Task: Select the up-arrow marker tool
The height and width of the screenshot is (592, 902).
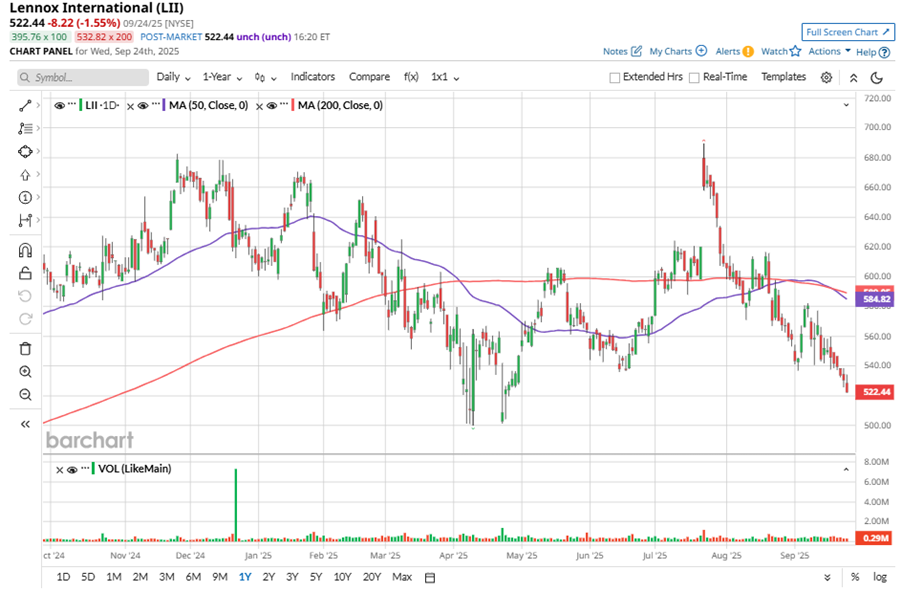Action: click(25, 174)
